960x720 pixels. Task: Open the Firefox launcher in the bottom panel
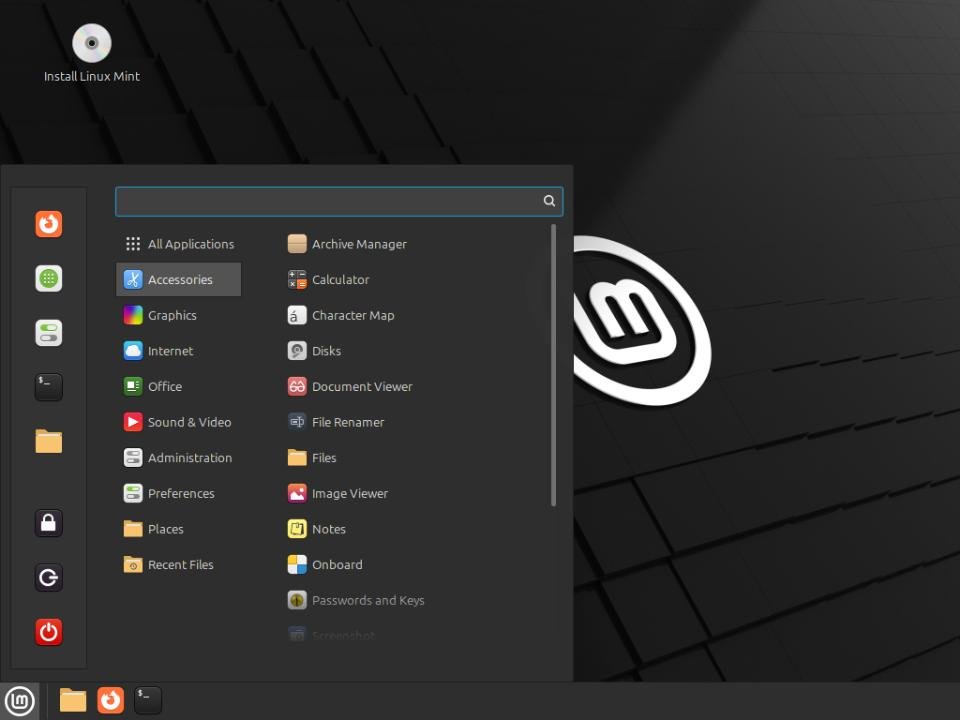(x=110, y=700)
